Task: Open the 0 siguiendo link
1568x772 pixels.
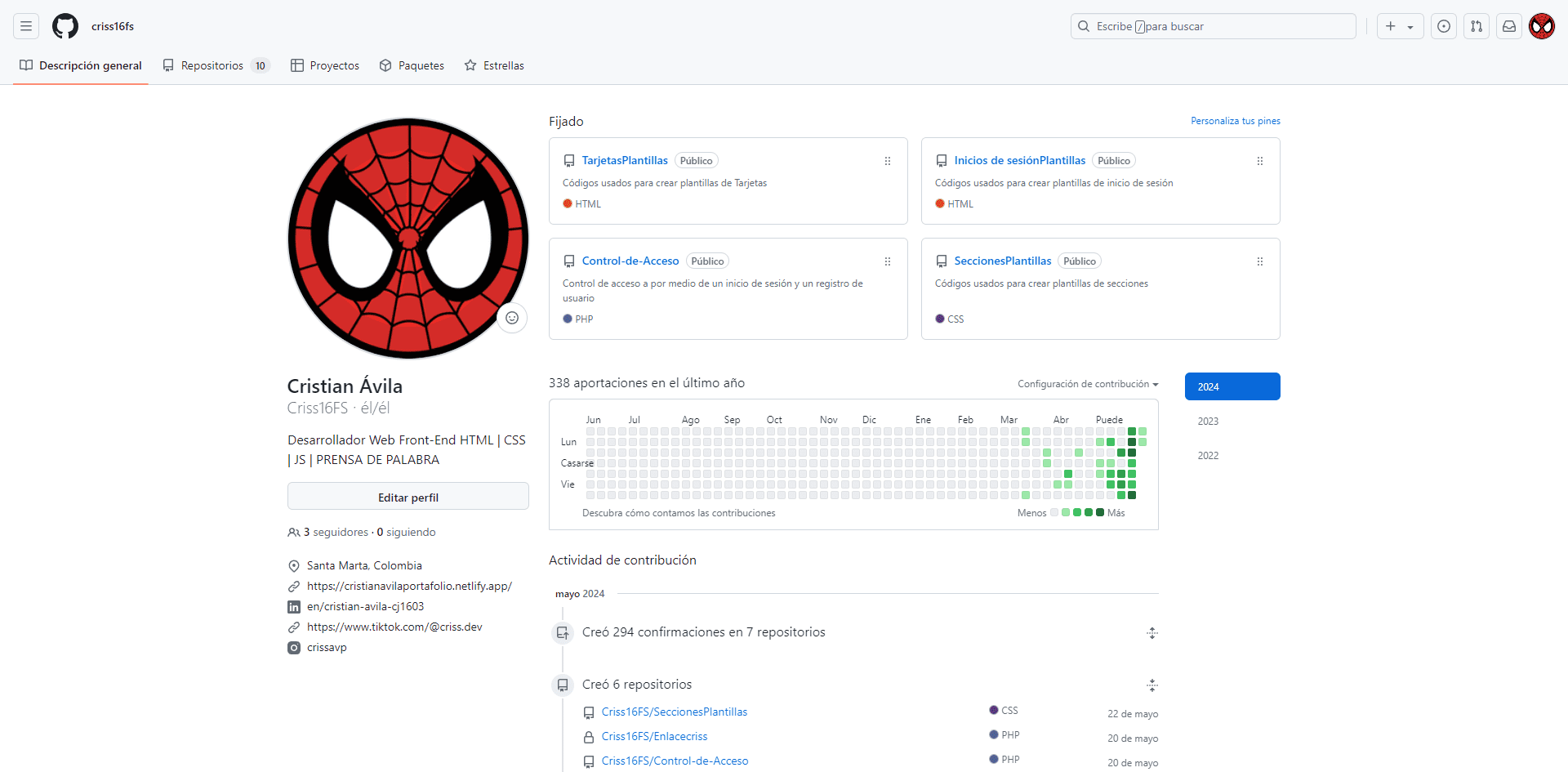Action: tap(406, 532)
